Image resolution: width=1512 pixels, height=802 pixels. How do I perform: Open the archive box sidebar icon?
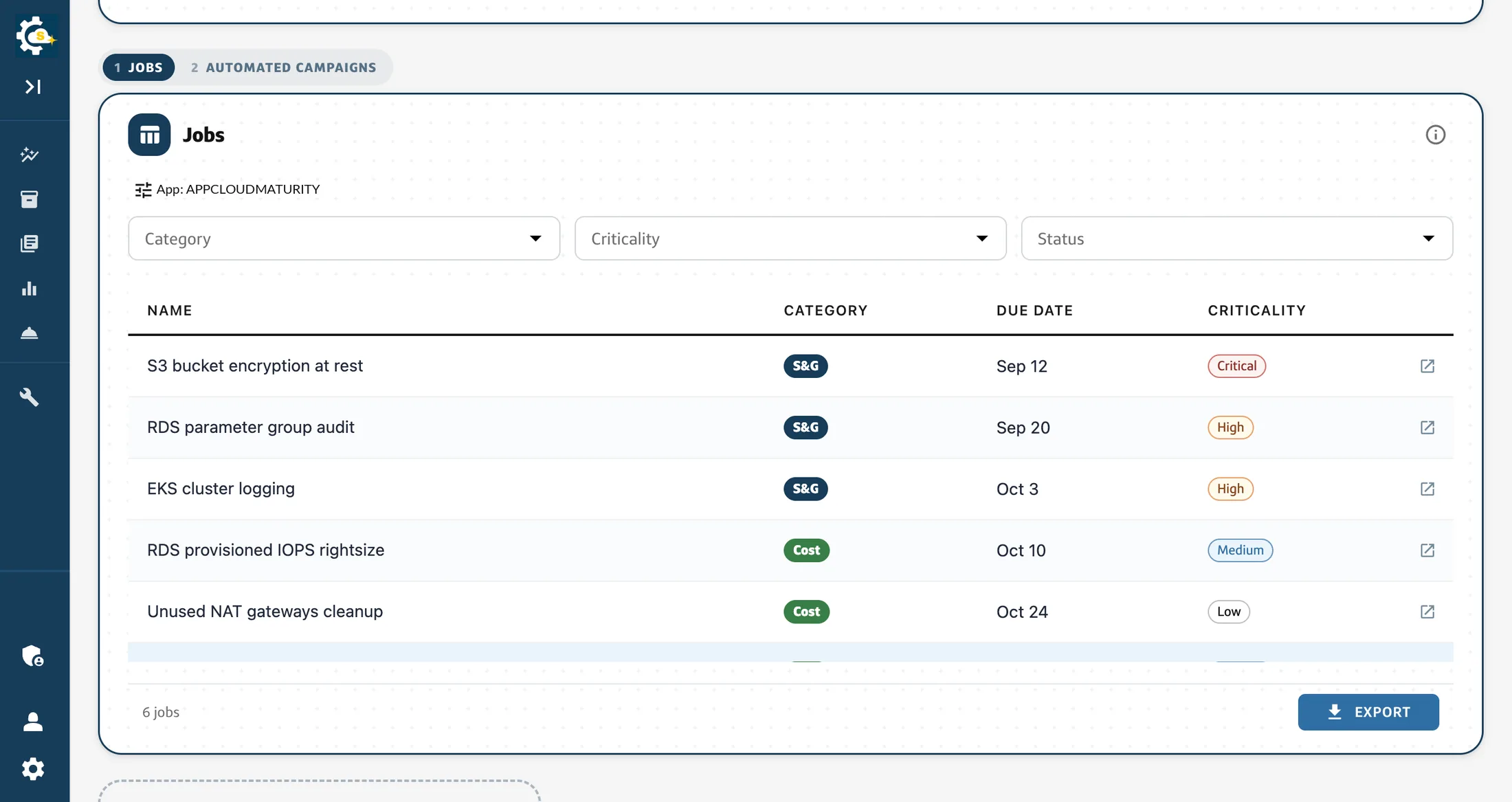[30, 199]
